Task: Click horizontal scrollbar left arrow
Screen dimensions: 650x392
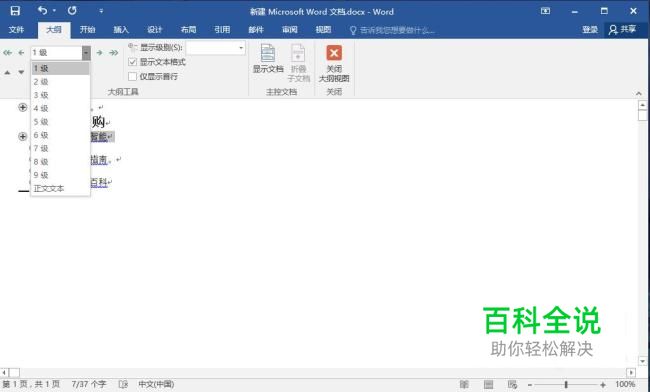Action: 4,372
